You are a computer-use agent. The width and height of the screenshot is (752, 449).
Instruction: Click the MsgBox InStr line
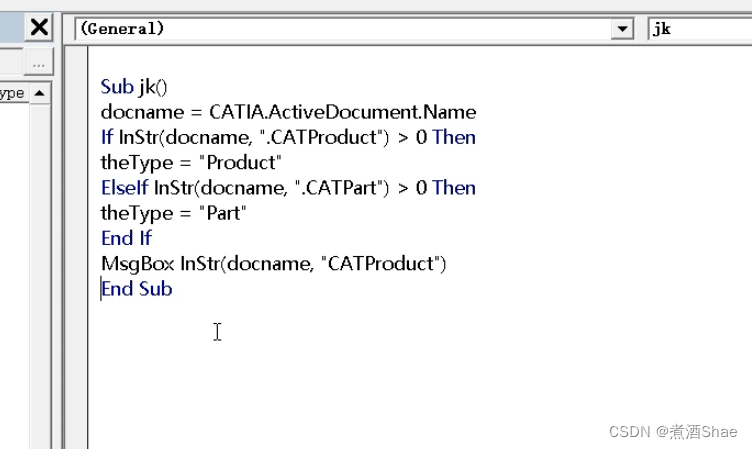click(273, 263)
